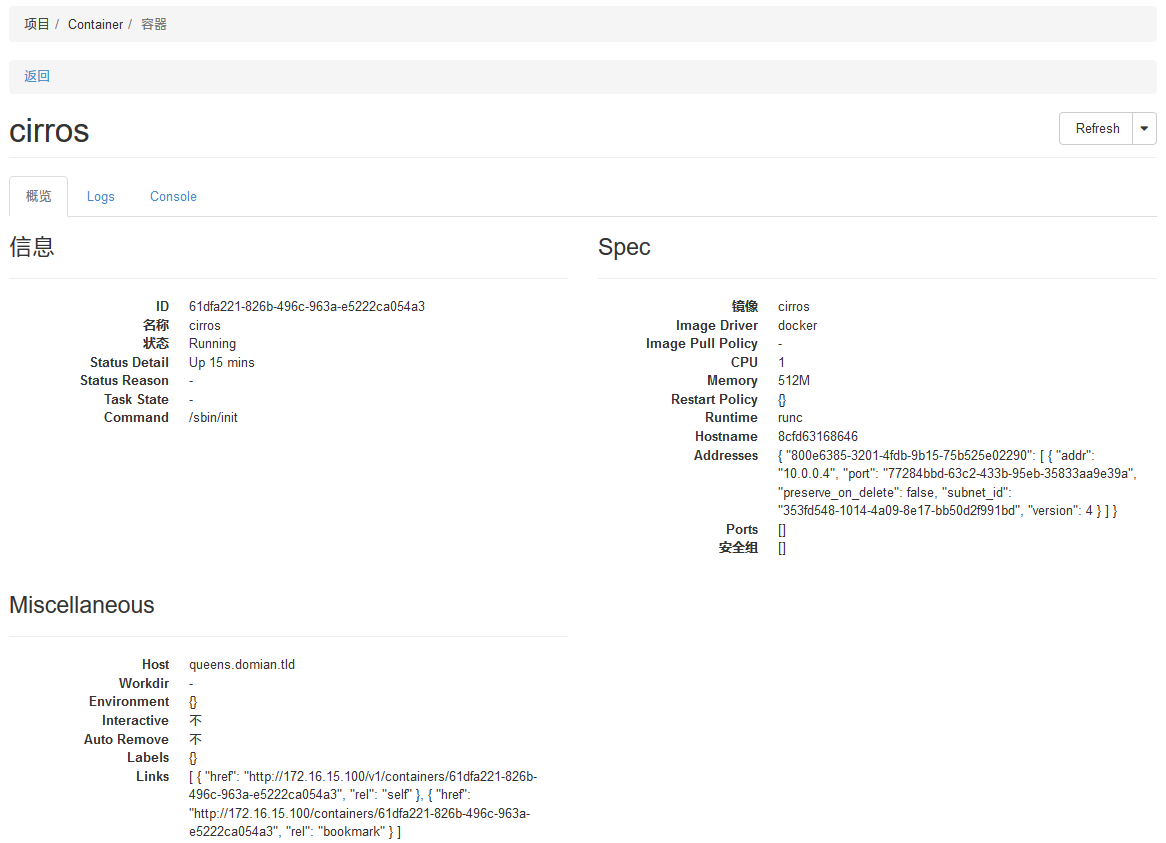The image size is (1166, 843).
Task: Click the Memory value 512M
Action: [x=794, y=380]
